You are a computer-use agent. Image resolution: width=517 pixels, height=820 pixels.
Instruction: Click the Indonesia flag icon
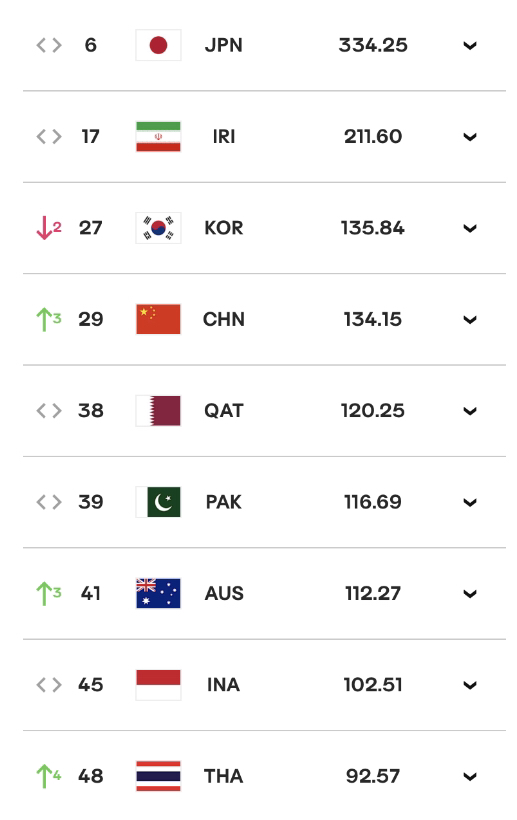pyautogui.click(x=158, y=685)
